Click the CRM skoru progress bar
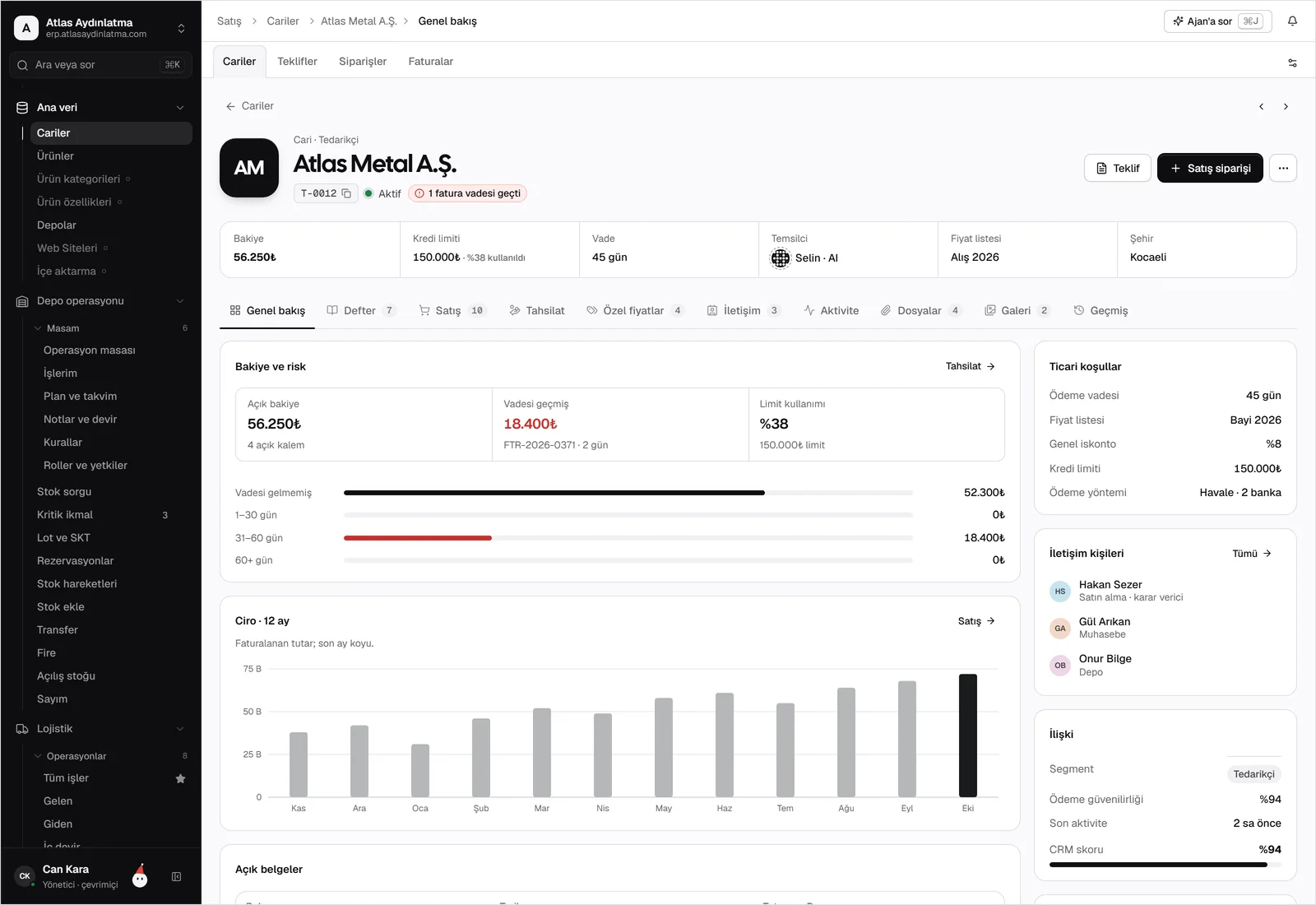The height and width of the screenshot is (905, 1316). coord(1165,865)
